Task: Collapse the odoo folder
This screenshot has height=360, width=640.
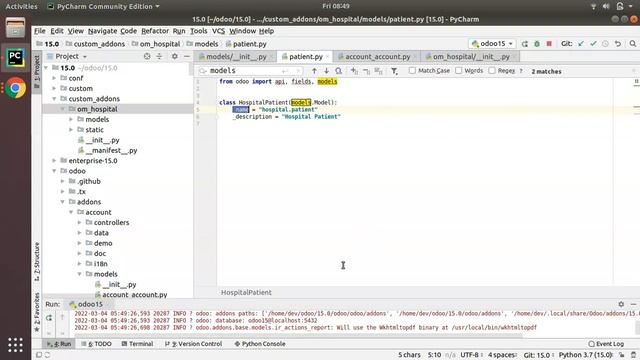Action: 54,171
